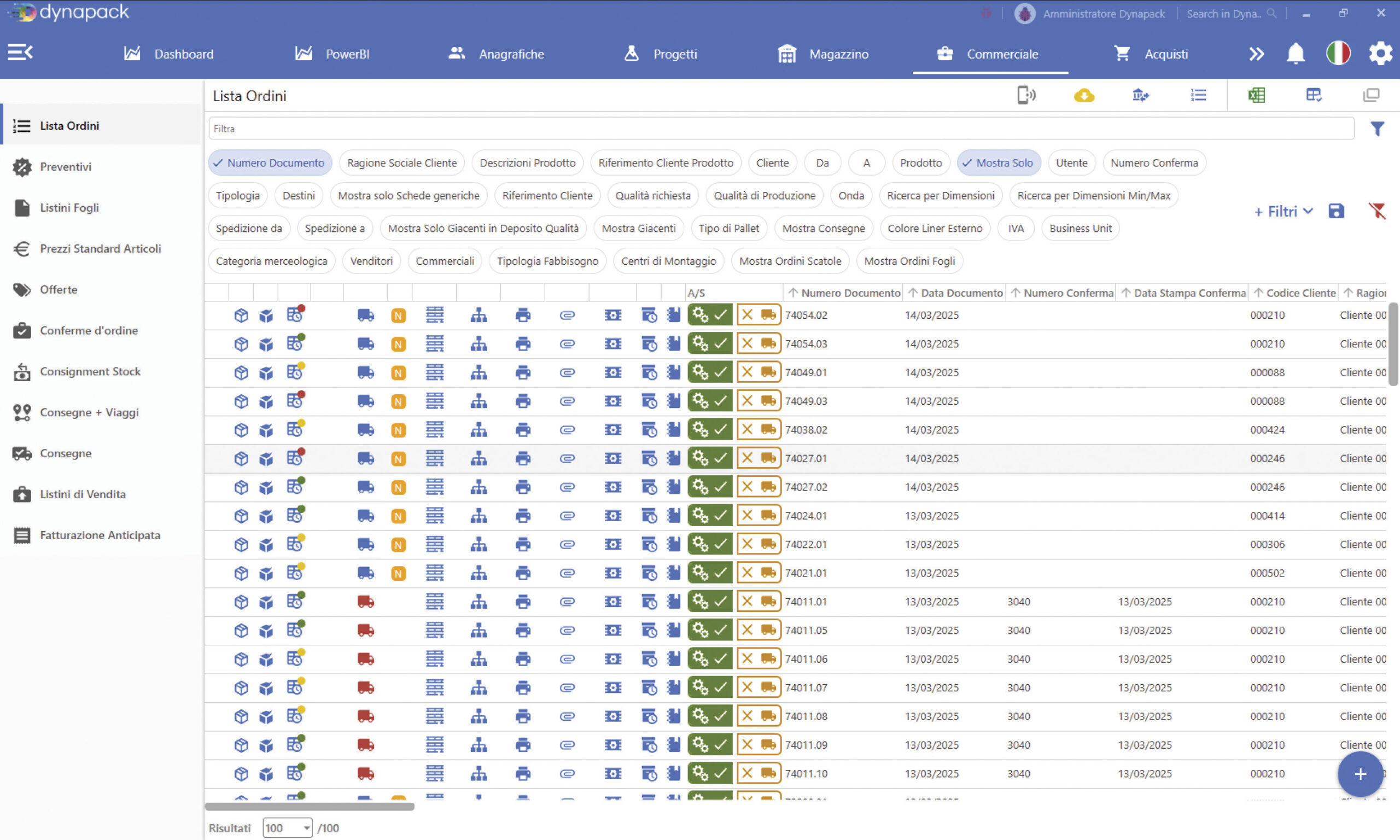Click the vertical scrollbar of the order list
This screenshot has width=1400, height=840.
tap(1393, 345)
